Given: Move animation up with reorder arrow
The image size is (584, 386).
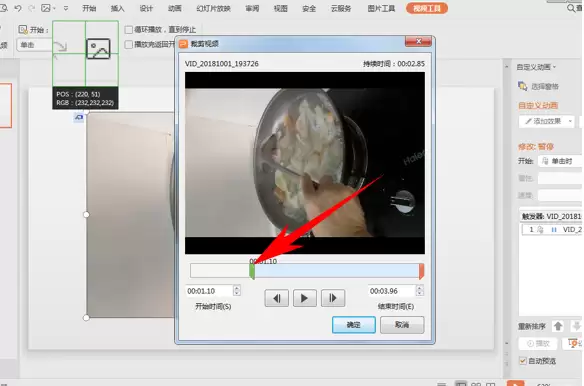Looking at the screenshot, I should pyautogui.click(x=558, y=326).
